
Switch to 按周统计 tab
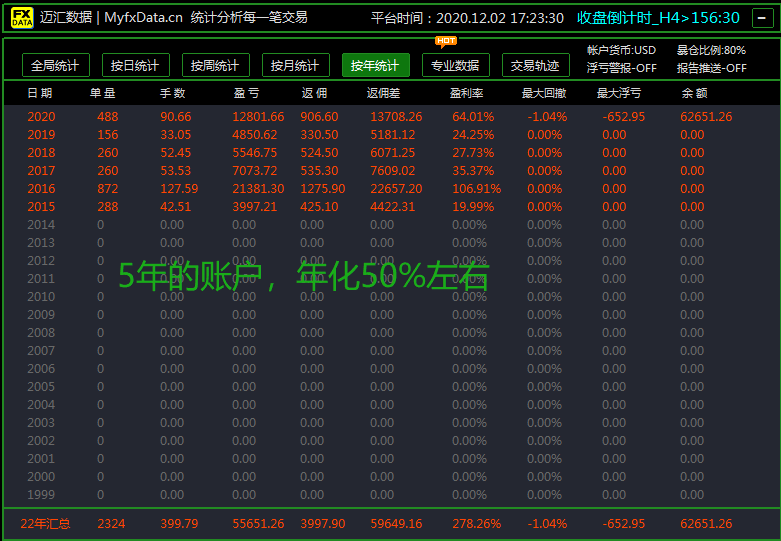click(216, 65)
